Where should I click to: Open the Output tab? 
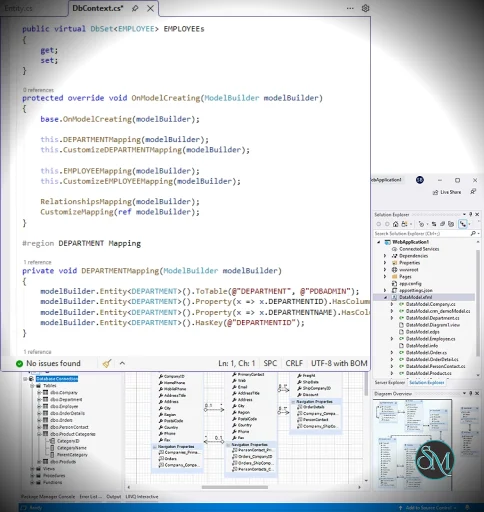coord(113,497)
